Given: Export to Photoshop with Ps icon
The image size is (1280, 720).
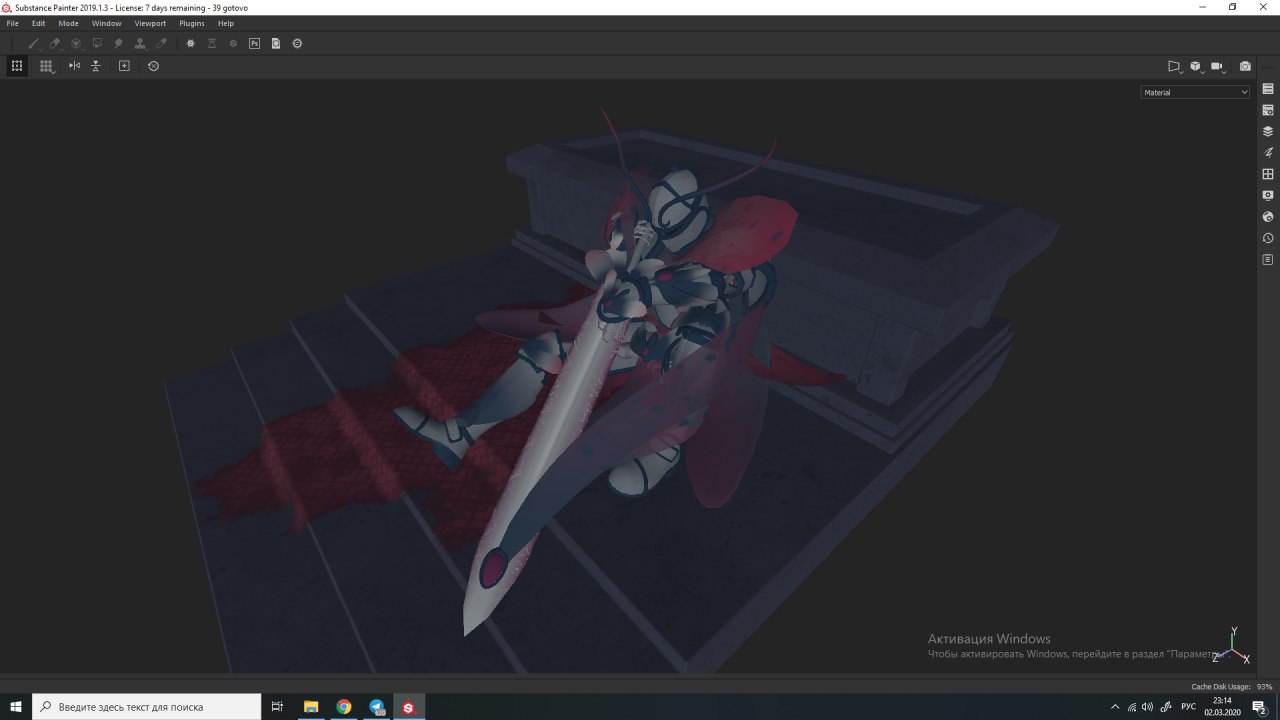Looking at the screenshot, I should click(x=254, y=43).
